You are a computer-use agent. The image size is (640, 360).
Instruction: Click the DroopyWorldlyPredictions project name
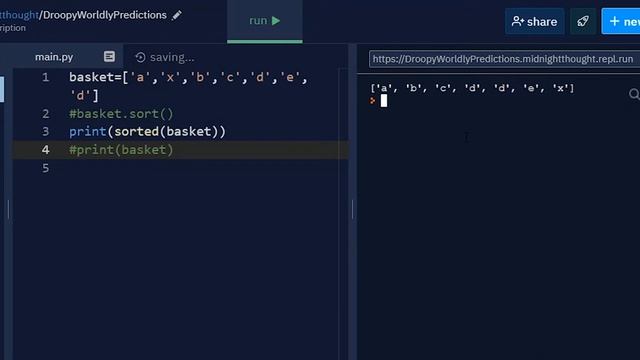104,15
